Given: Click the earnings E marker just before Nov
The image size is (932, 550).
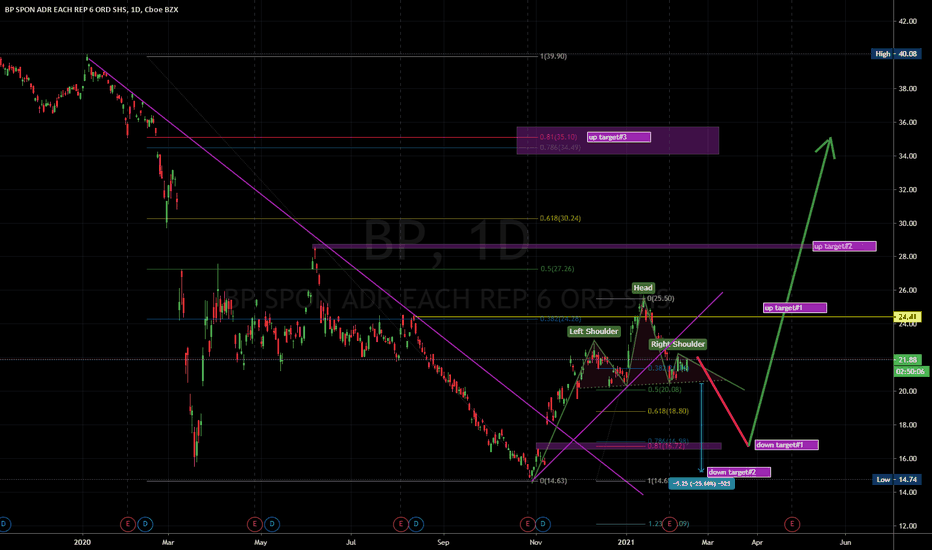Looking at the screenshot, I should (527, 524).
